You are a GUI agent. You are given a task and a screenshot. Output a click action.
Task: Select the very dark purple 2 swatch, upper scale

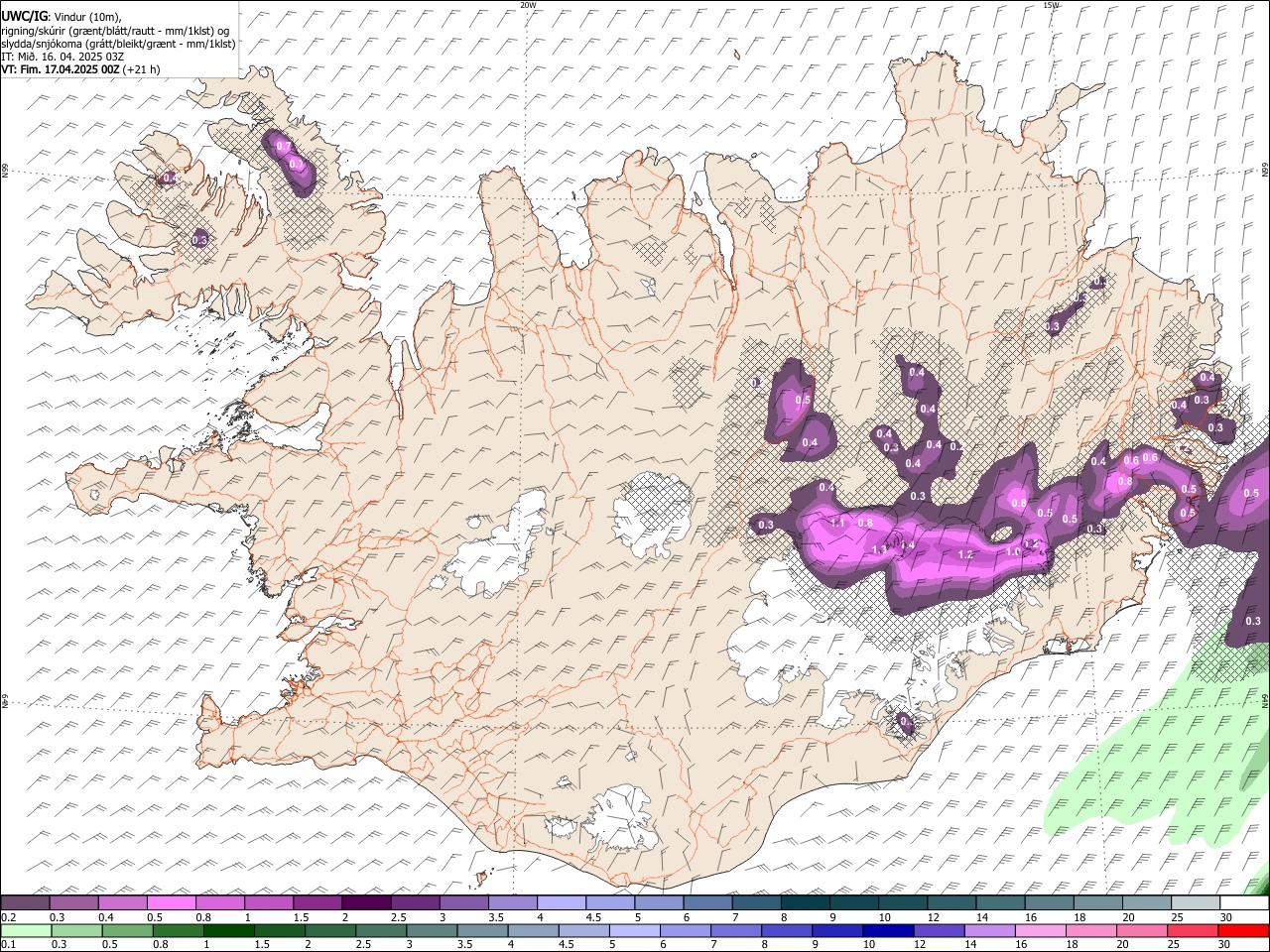tap(366, 902)
